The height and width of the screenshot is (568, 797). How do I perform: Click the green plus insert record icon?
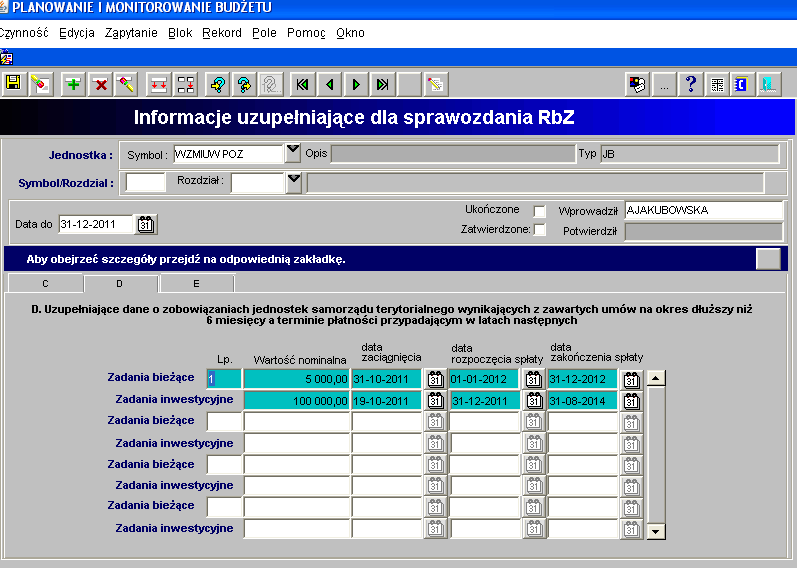click(x=73, y=84)
